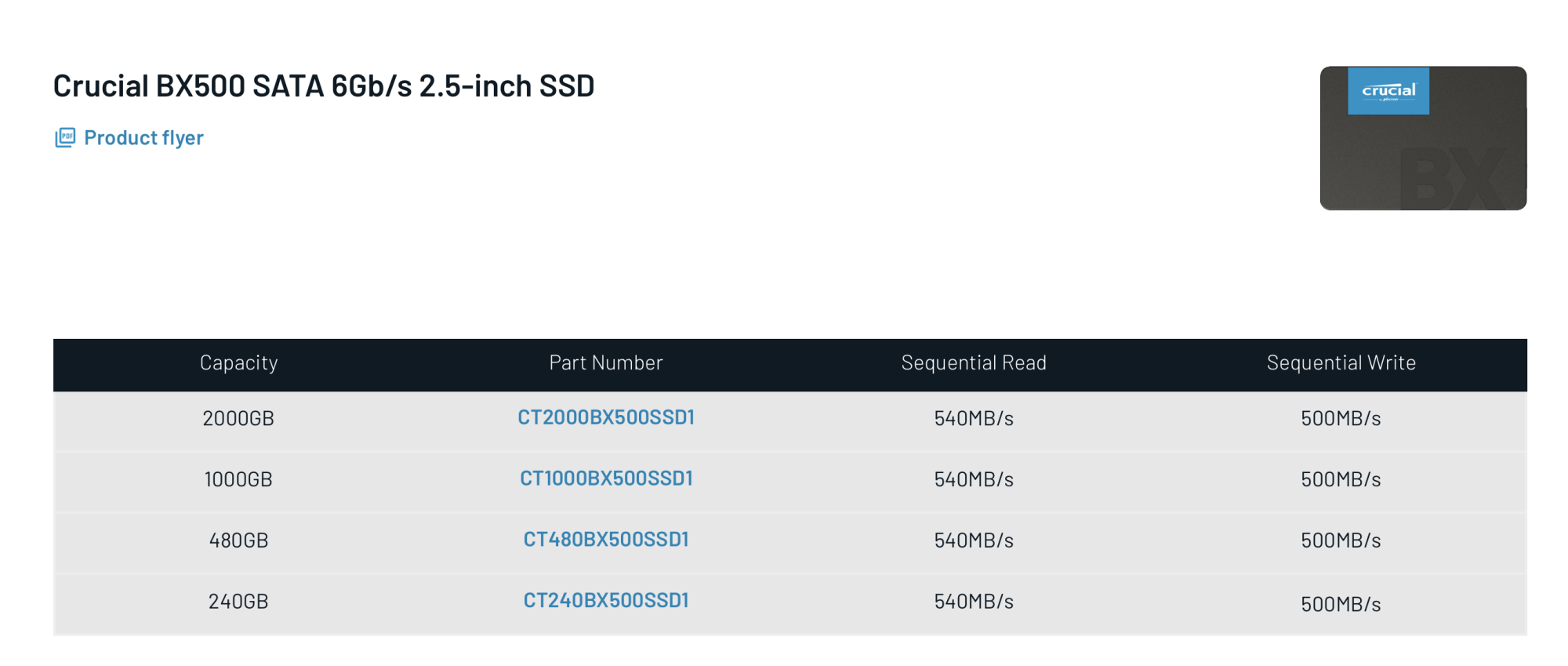Click the Sequential Read column header

[x=974, y=362]
